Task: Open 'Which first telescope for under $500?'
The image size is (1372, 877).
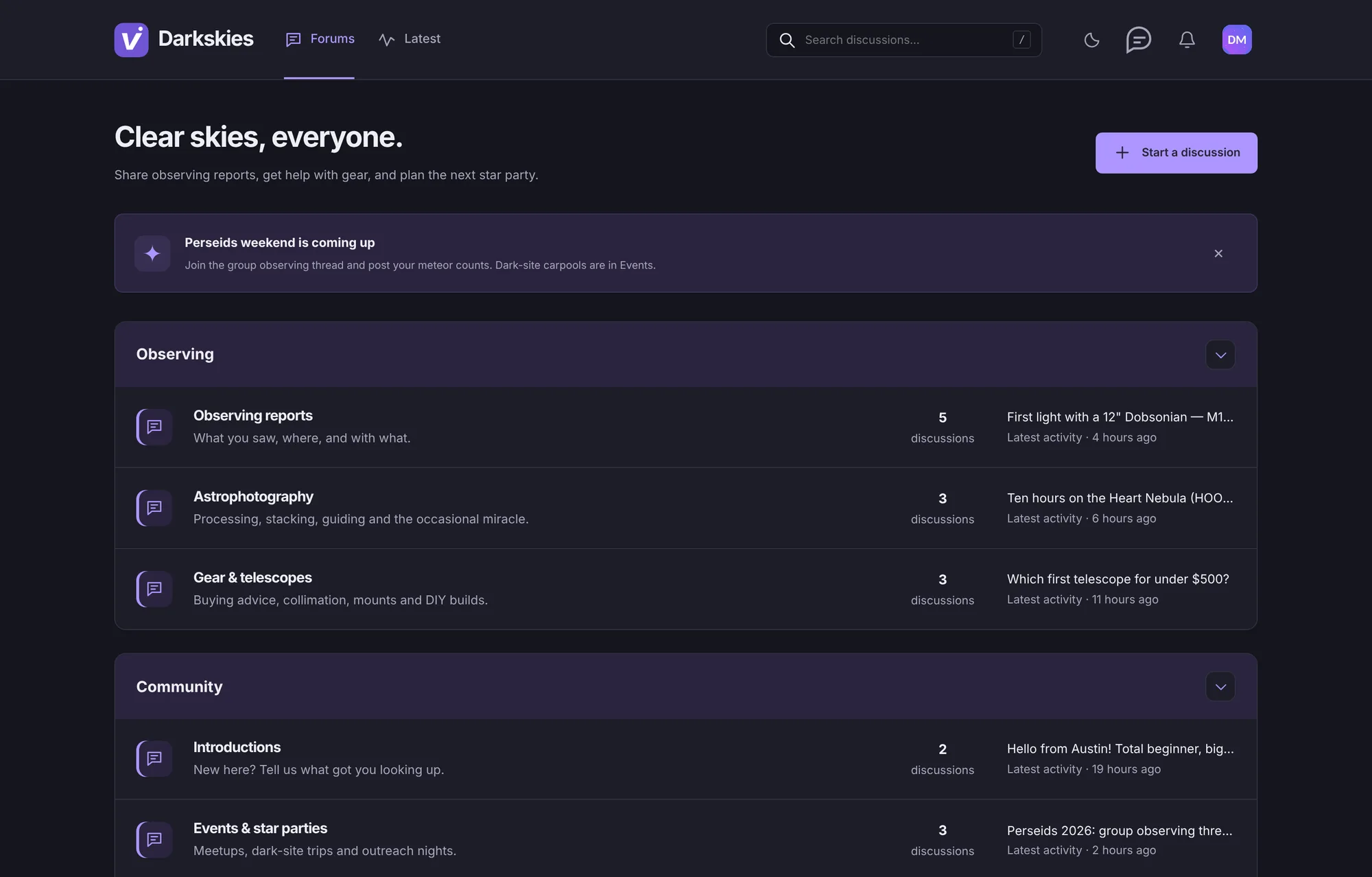Action: (x=1118, y=578)
